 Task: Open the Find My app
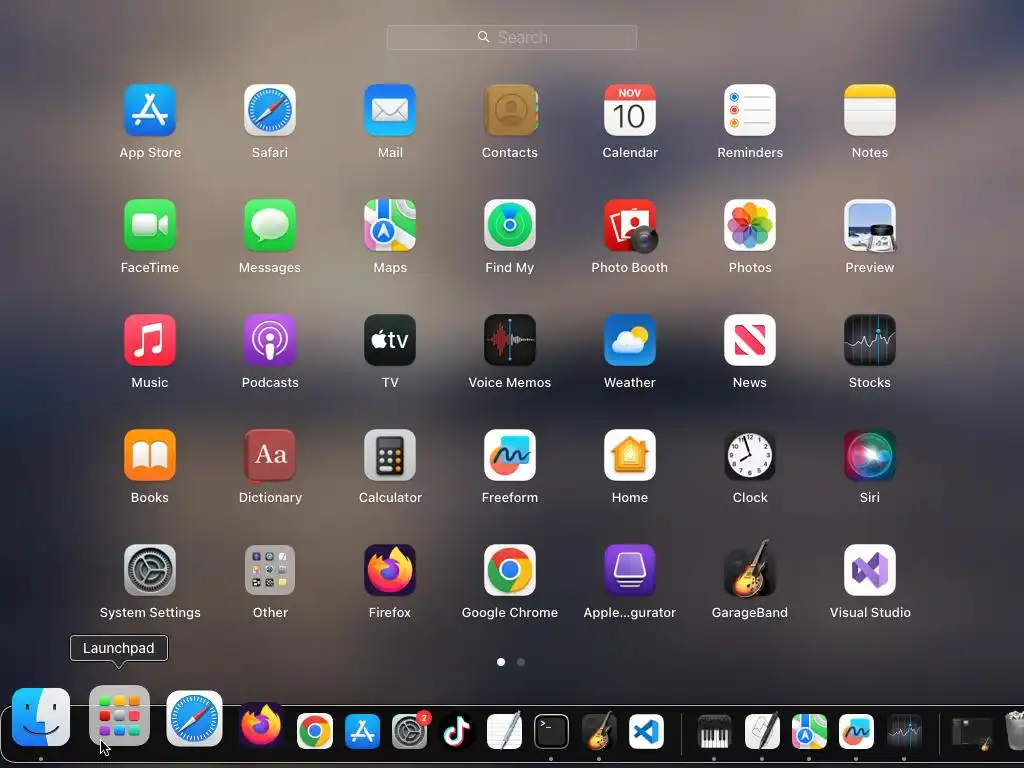[x=510, y=225]
